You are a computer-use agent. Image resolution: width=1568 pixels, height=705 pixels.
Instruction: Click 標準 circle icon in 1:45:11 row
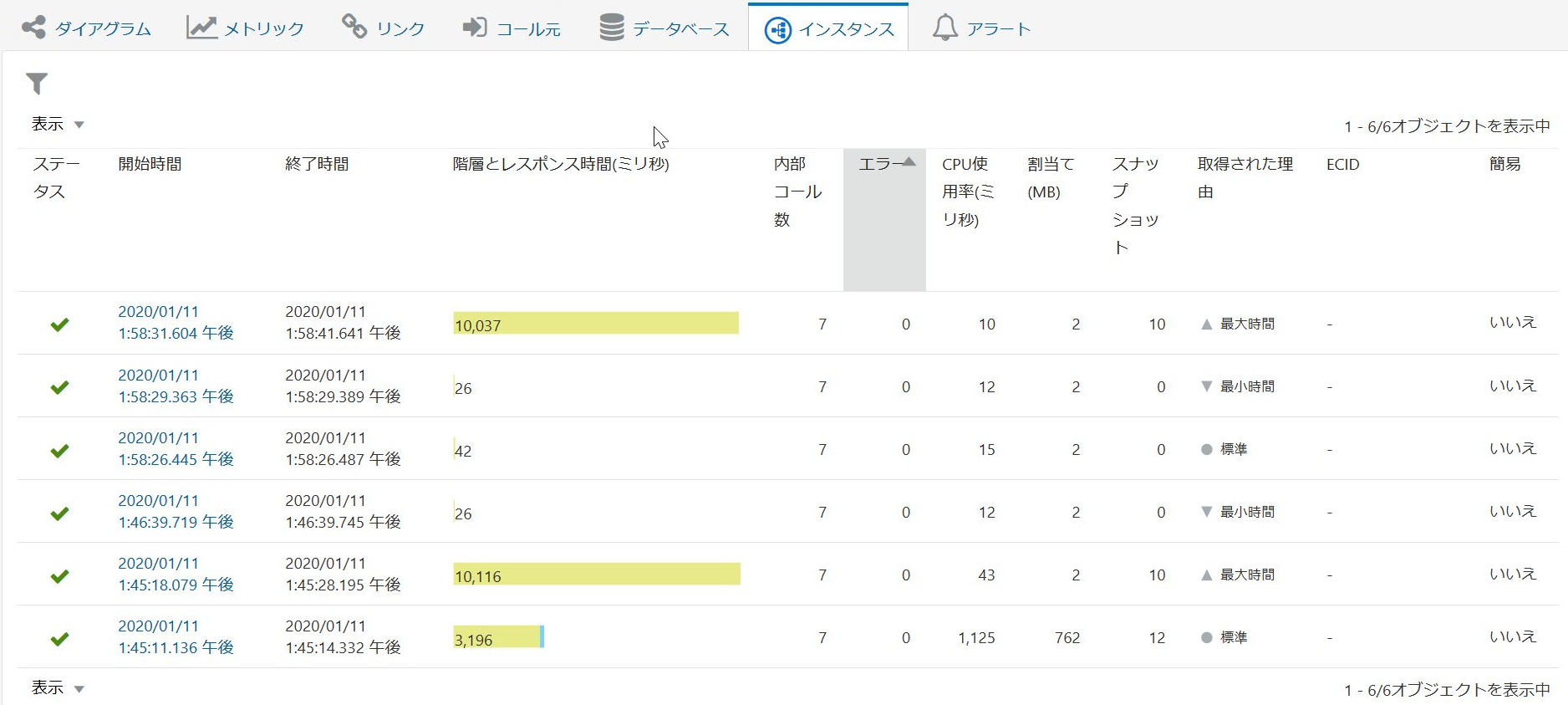[x=1206, y=637]
